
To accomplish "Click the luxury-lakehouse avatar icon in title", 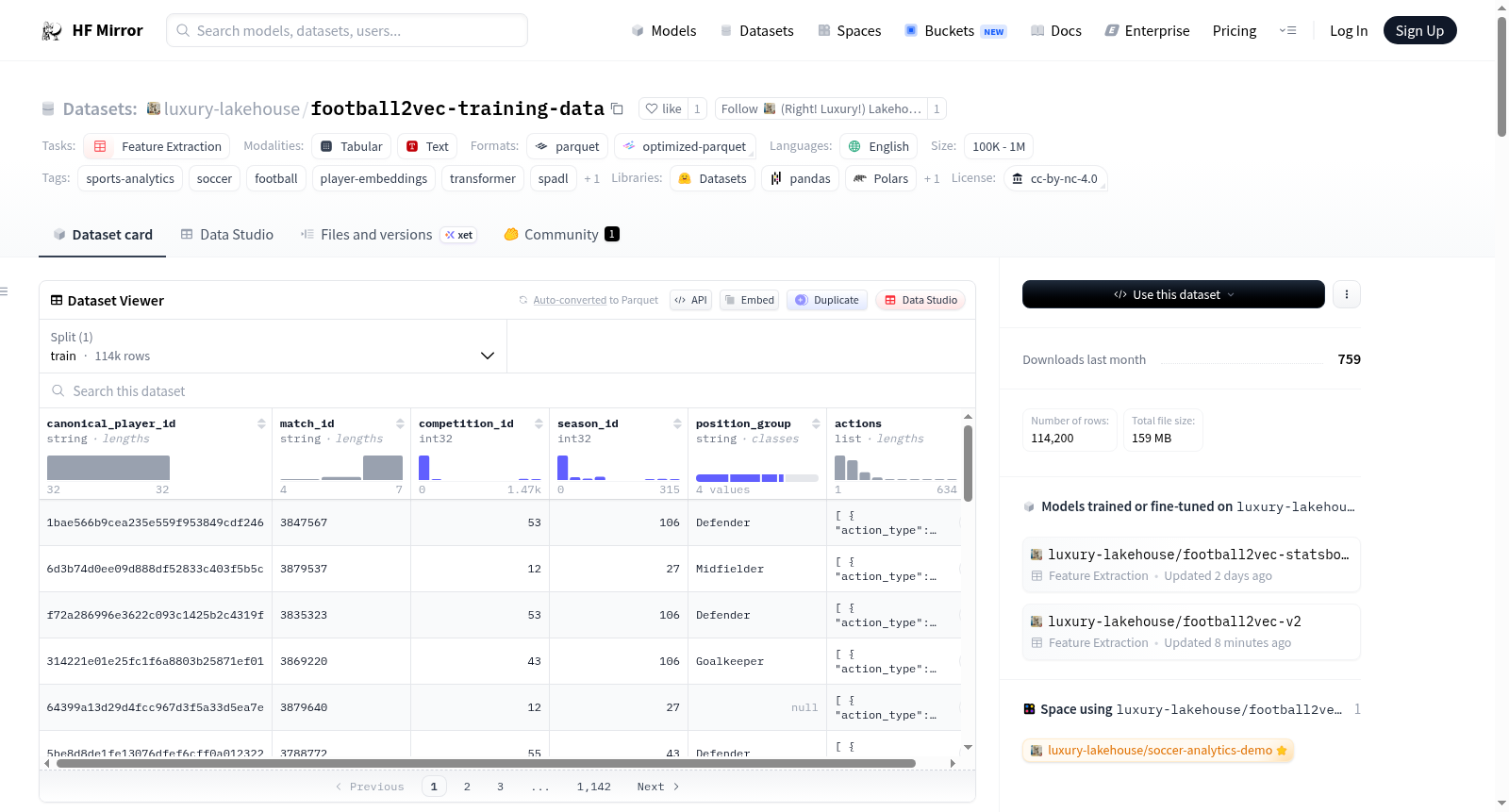I will pyautogui.click(x=154, y=108).
